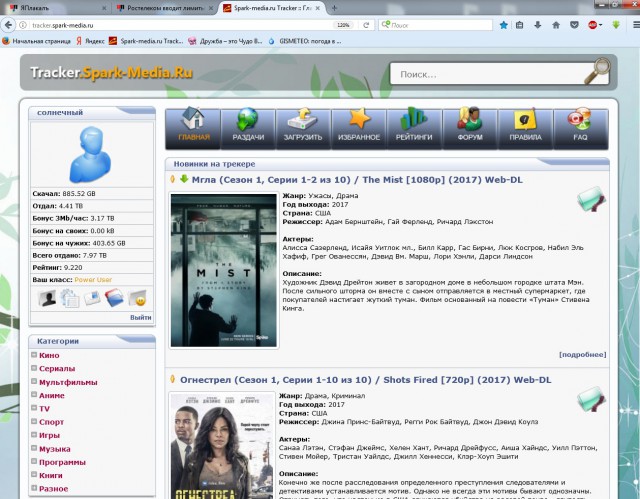Click the Выйти logout link

point(141,317)
